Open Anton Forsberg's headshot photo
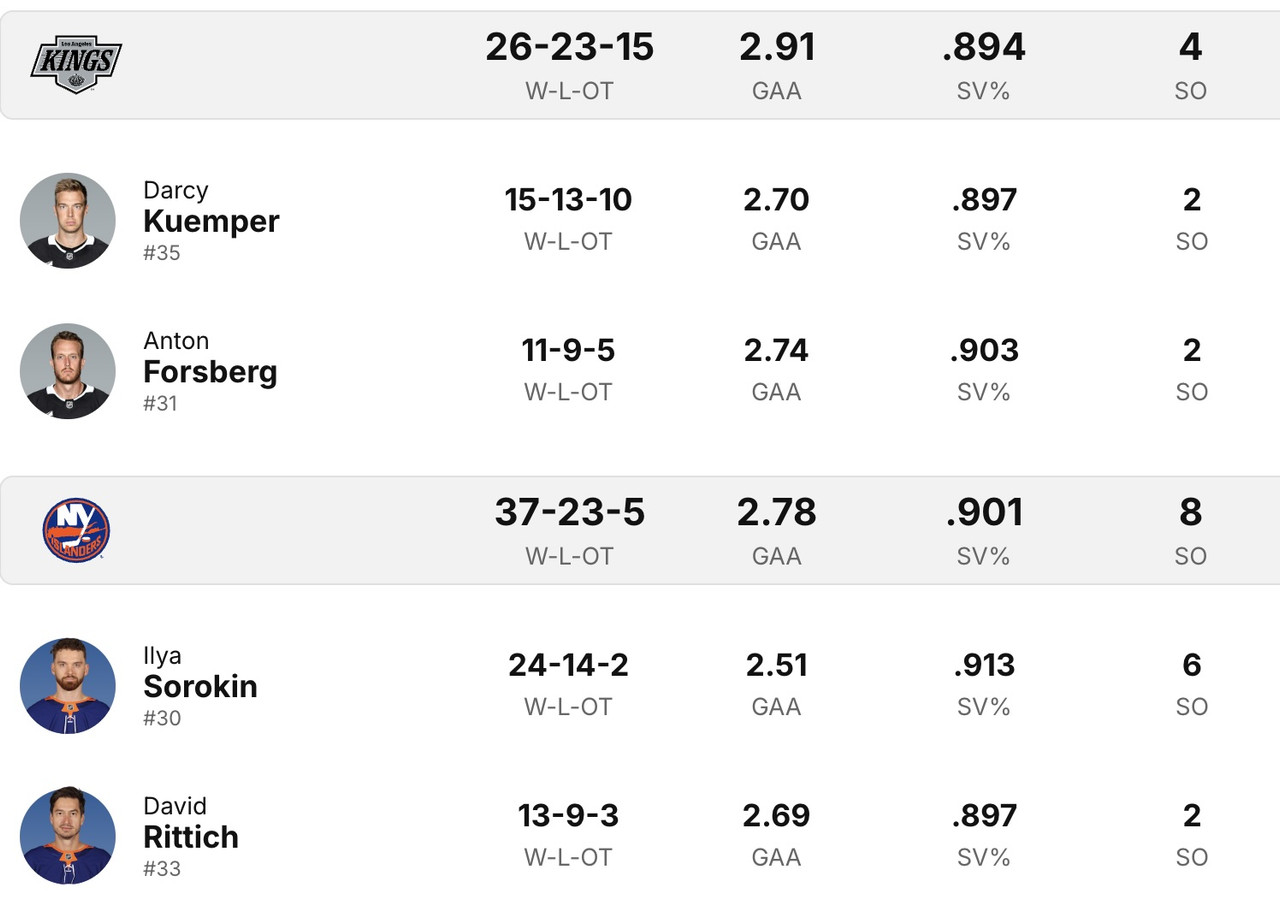This screenshot has height=917, width=1280. [x=68, y=371]
